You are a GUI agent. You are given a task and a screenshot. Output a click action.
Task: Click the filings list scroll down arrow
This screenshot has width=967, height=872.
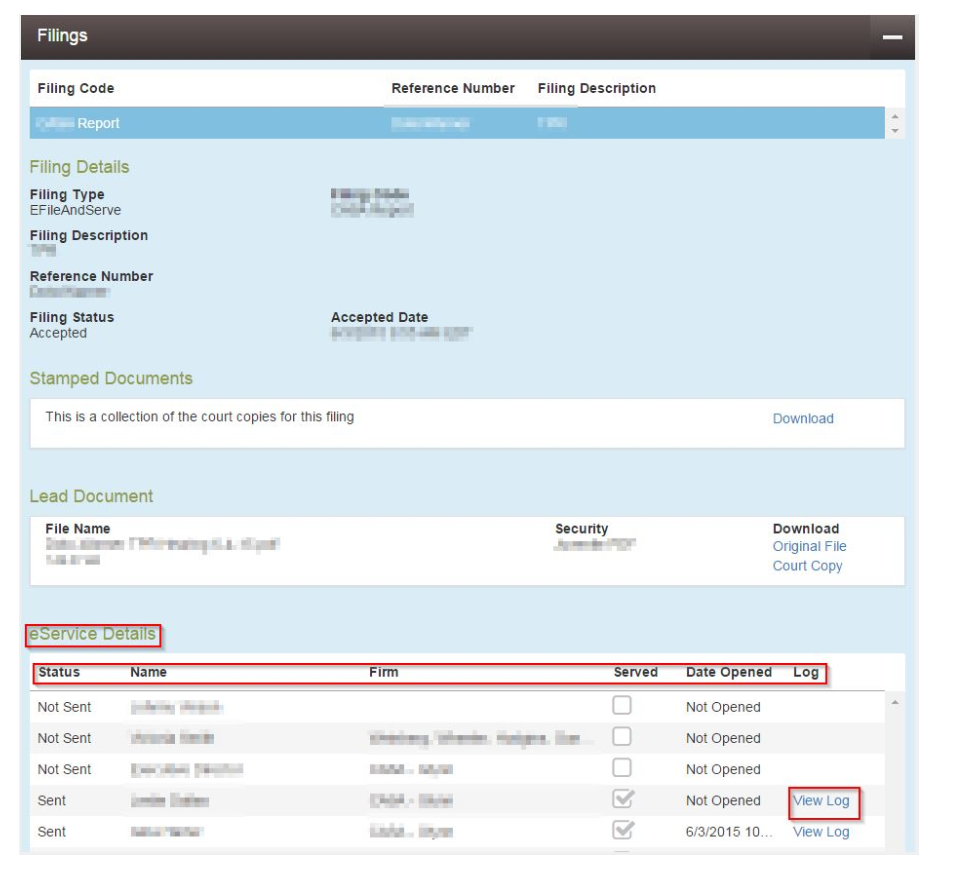point(895,131)
